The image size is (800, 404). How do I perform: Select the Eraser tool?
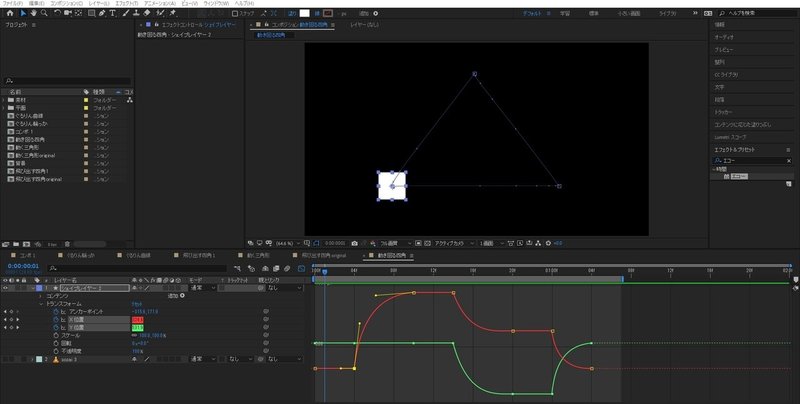click(x=147, y=13)
